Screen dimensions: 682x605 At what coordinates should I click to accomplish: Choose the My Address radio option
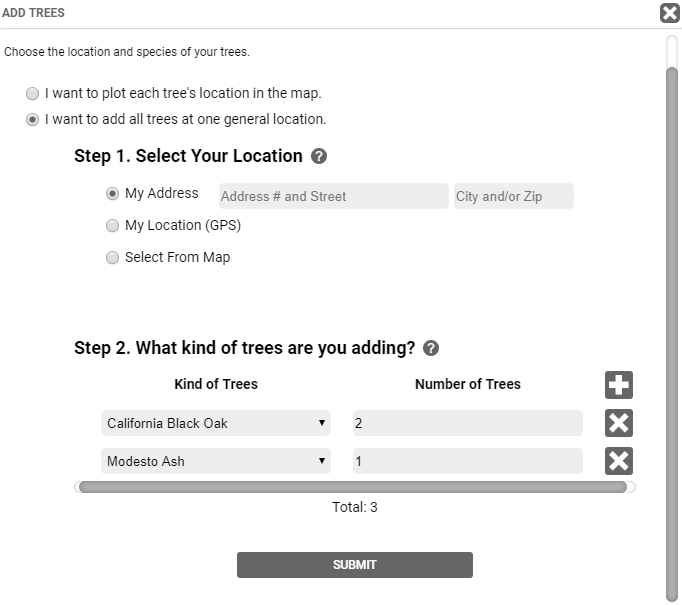[x=112, y=194]
